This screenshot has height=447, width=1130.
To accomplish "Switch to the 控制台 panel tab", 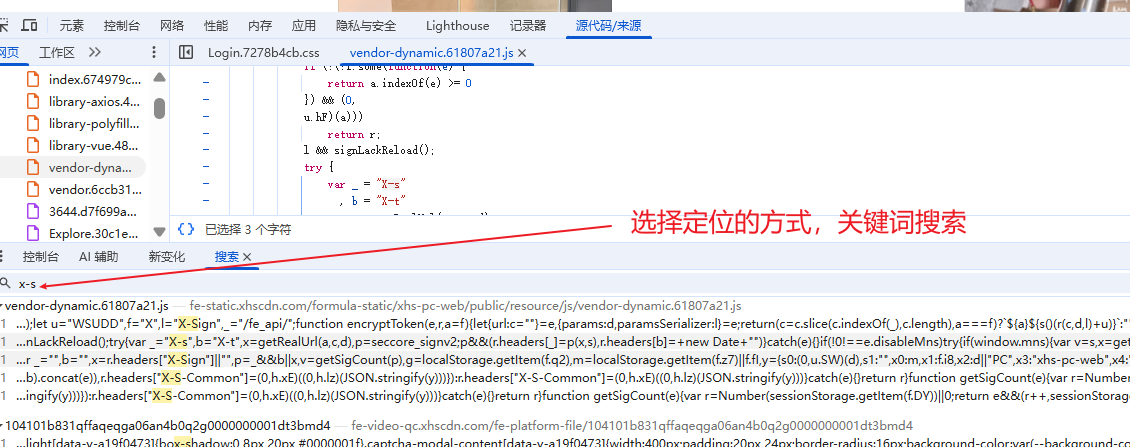I will pos(122,26).
